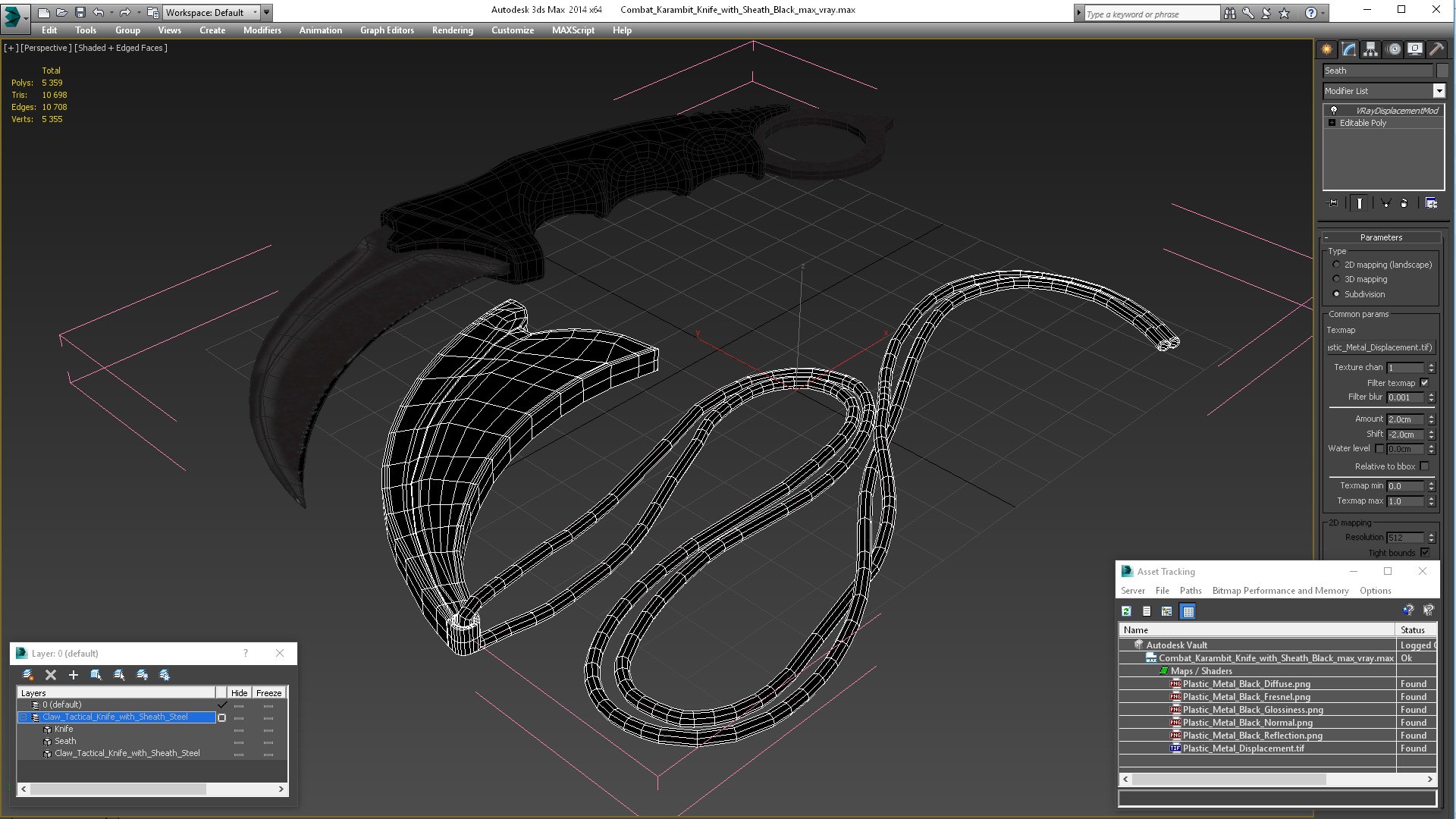Switch Asset Tracking to table view
Viewport: 1456px width, 819px height.
(1188, 611)
